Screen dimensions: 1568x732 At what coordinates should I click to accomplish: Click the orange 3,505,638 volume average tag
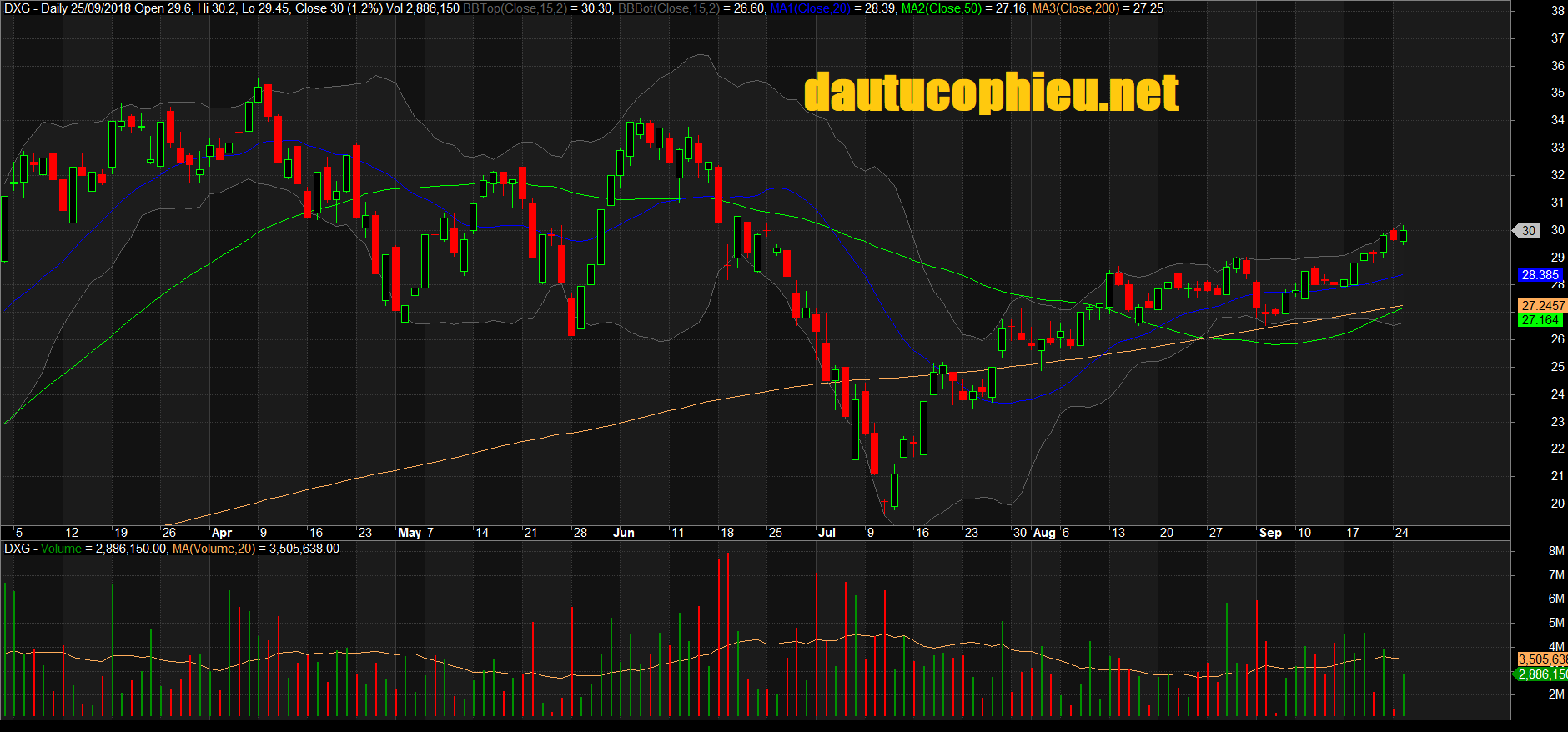coord(1541,659)
